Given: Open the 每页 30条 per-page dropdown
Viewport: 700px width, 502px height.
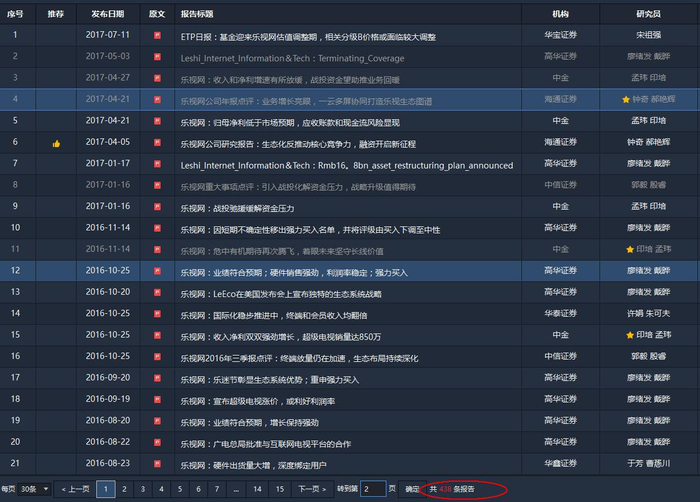Looking at the screenshot, I should 35,489.
